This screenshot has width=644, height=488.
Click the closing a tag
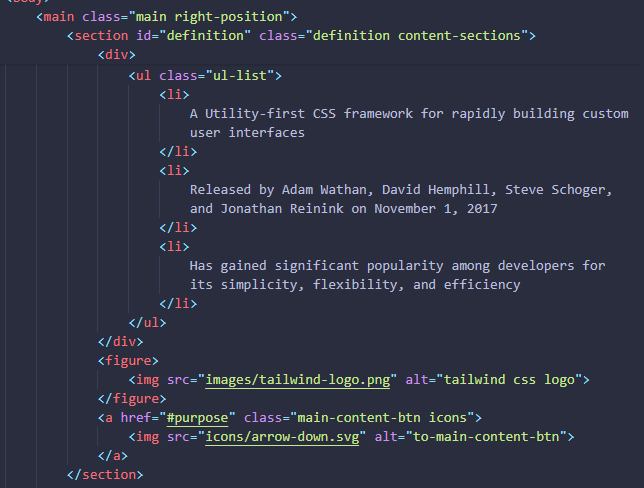click(x=113, y=456)
